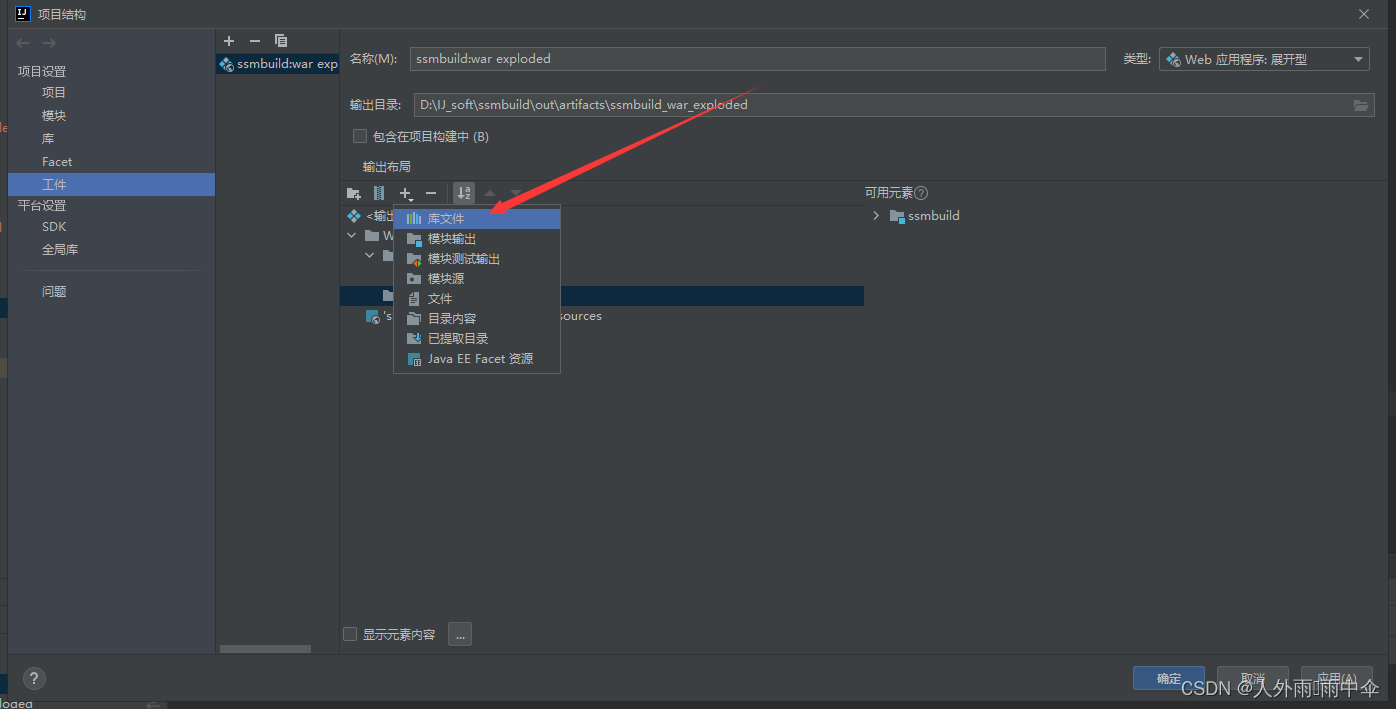The height and width of the screenshot is (709, 1396).
Task: Click the <输出根> output root icon
Action: (354, 216)
